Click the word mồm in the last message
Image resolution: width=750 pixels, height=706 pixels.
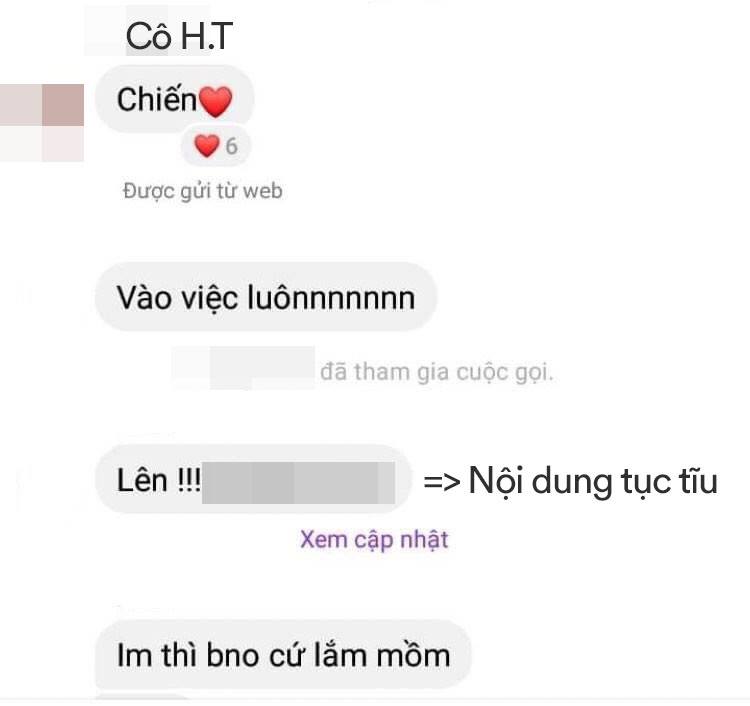pos(413,655)
